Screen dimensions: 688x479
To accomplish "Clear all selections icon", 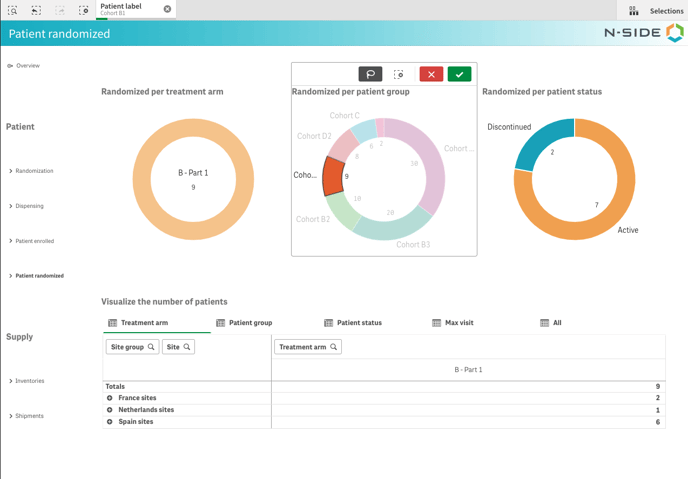I will point(84,10).
